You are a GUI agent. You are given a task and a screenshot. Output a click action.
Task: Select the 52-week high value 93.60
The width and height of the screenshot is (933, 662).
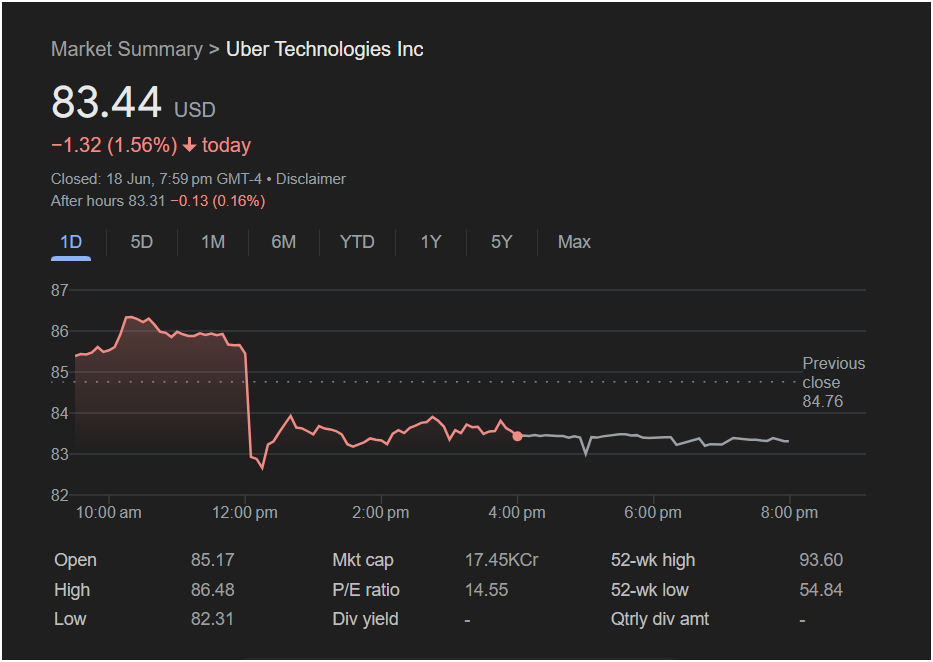tap(821, 560)
